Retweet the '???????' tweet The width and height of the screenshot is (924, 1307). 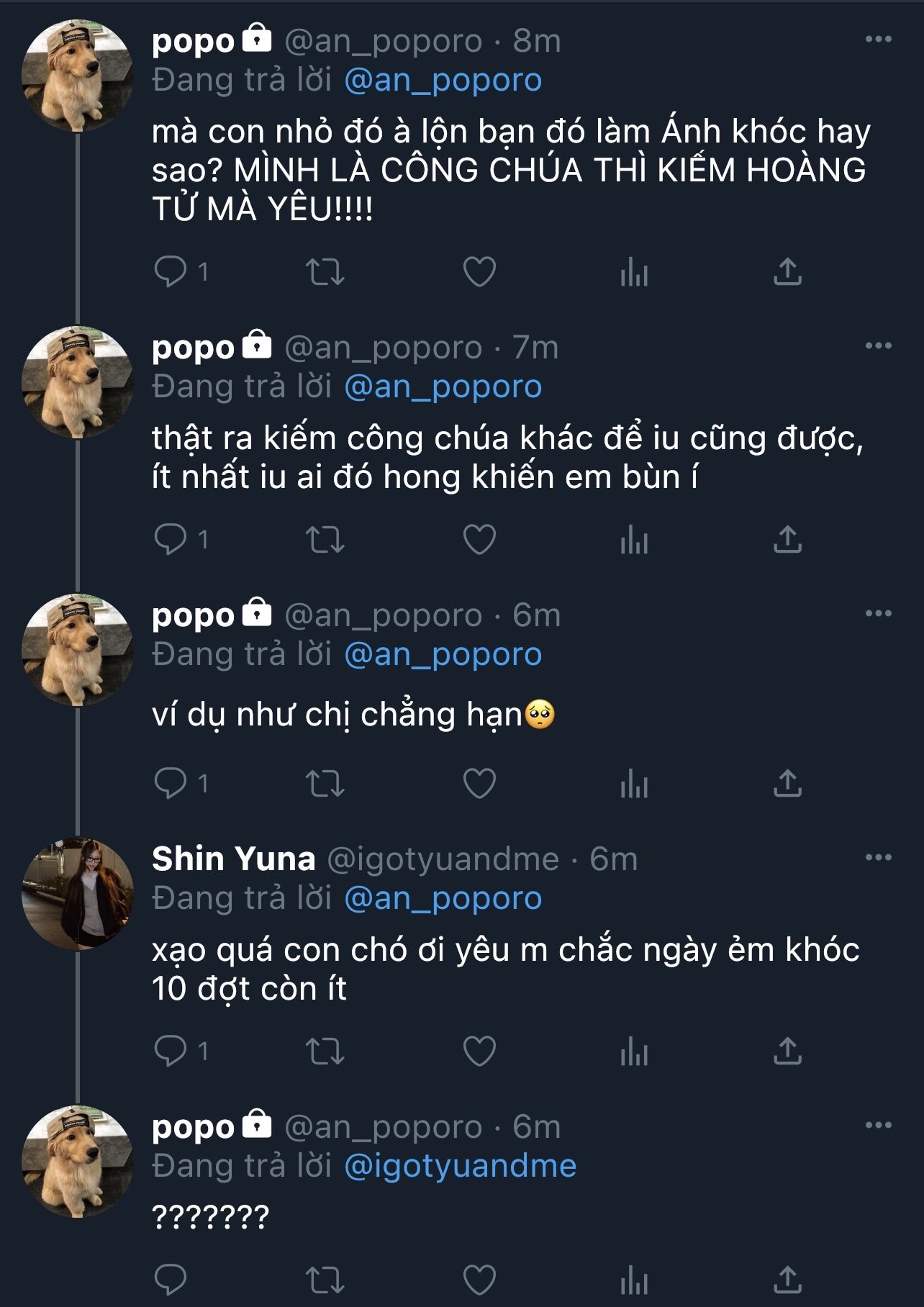(x=325, y=1280)
